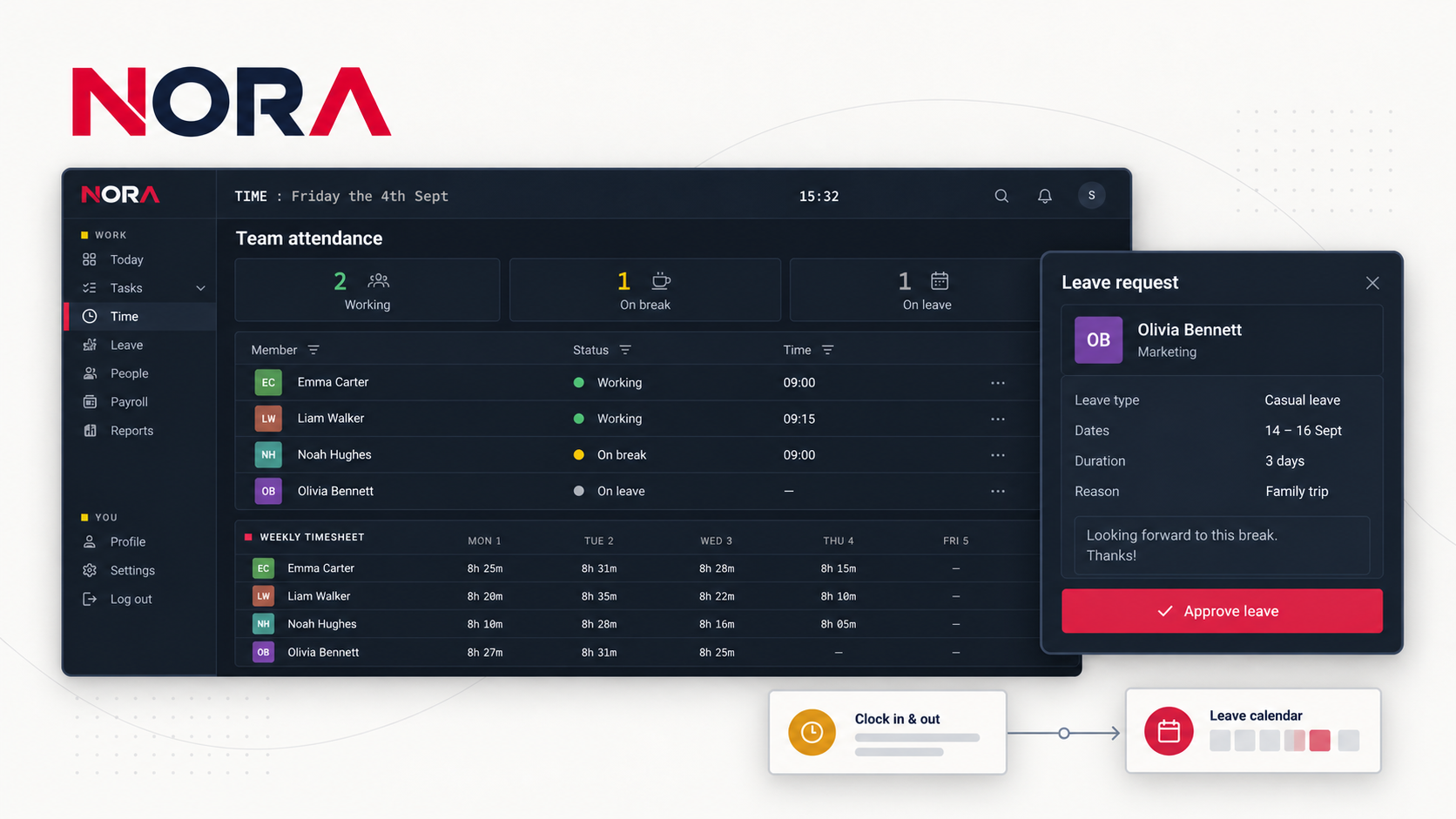The width and height of the screenshot is (1456, 819).
Task: Open the search icon in top bar
Action: pyautogui.click(x=1001, y=196)
